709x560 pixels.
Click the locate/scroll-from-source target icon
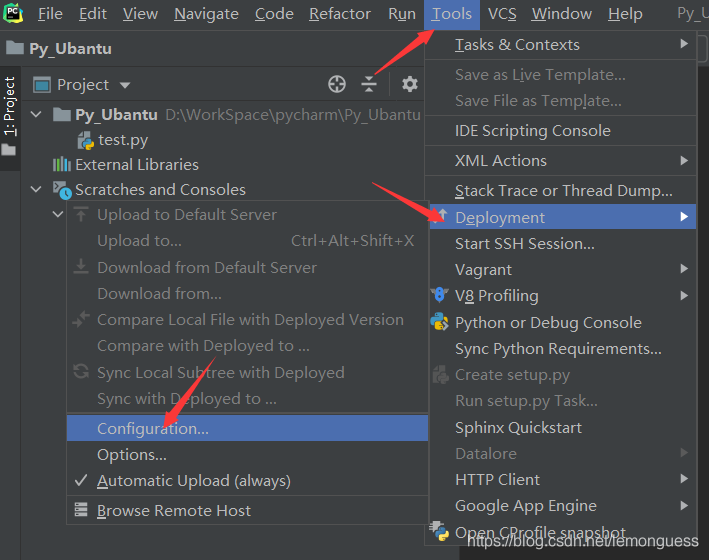pyautogui.click(x=337, y=85)
